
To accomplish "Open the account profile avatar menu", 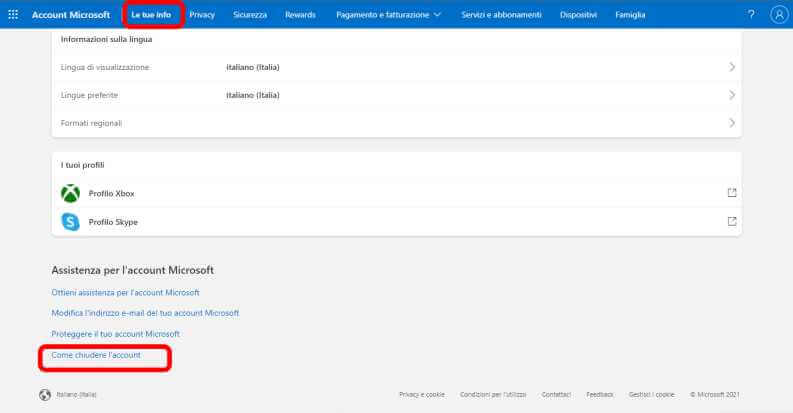I will coord(779,15).
